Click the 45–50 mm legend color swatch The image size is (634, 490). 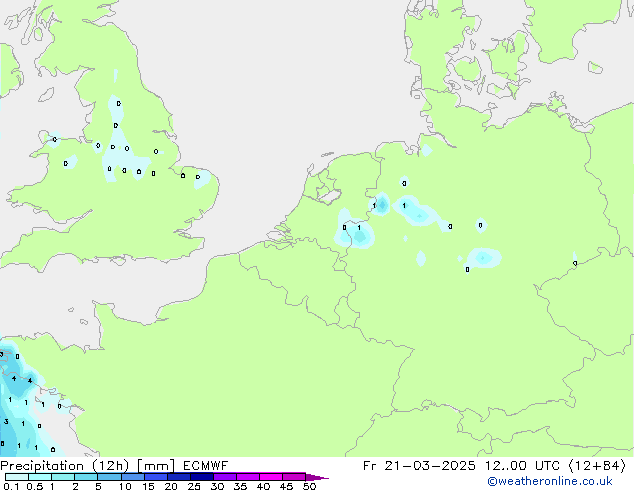pyautogui.click(x=294, y=477)
